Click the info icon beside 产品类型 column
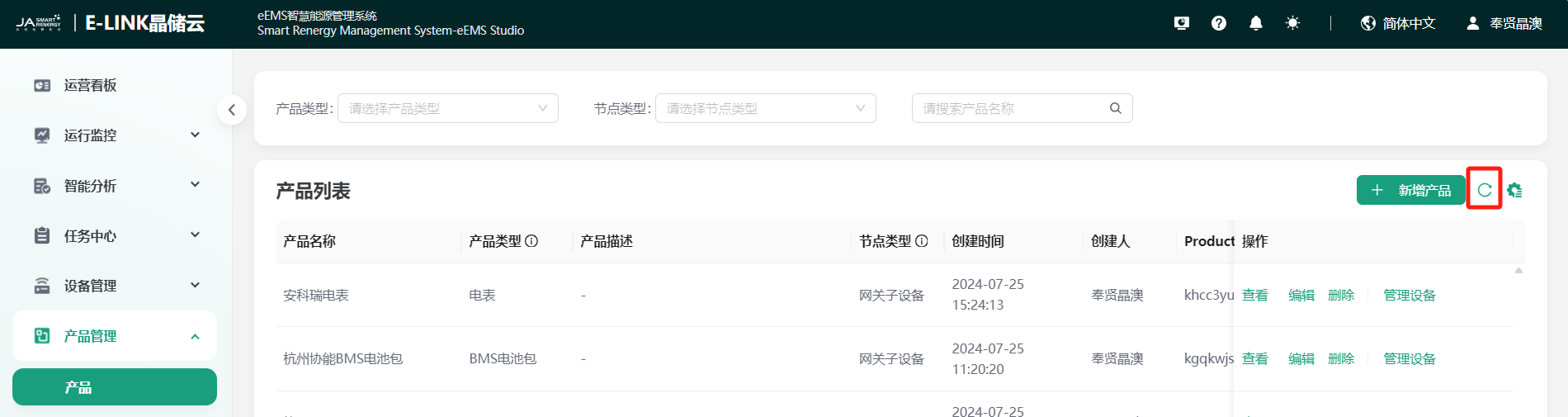Image resolution: width=1568 pixels, height=417 pixels. click(531, 241)
